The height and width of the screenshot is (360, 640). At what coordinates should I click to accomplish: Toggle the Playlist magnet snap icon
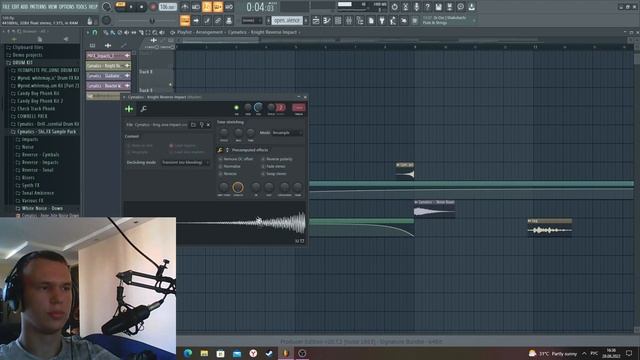pos(95,32)
